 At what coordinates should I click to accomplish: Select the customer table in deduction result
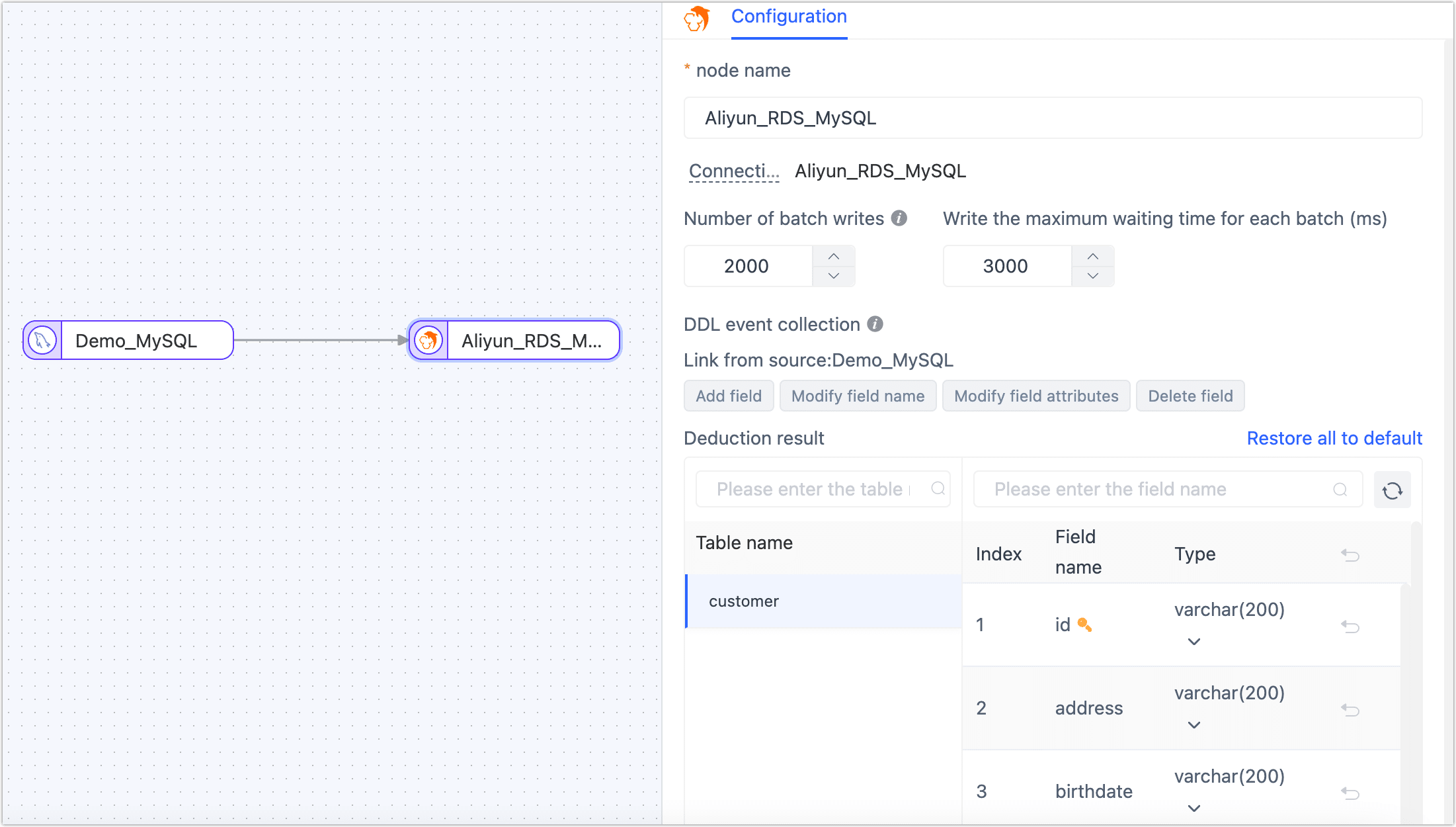744,601
